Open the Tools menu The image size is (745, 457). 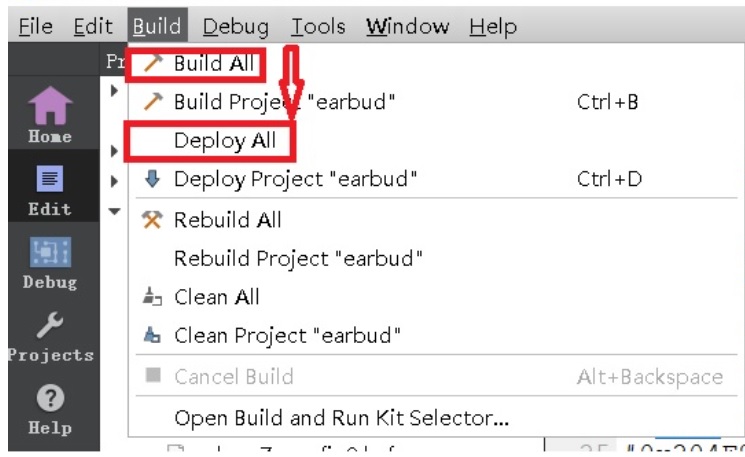320,26
